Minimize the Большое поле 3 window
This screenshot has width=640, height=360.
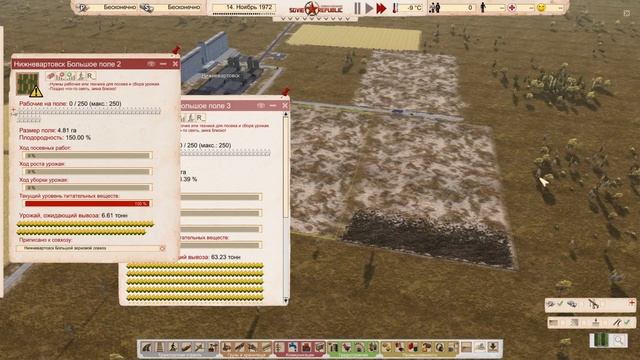click(x=273, y=106)
